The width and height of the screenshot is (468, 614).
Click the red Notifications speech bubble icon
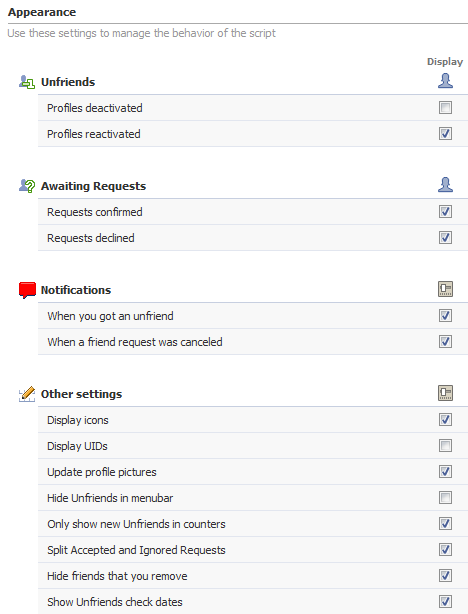click(x=27, y=290)
